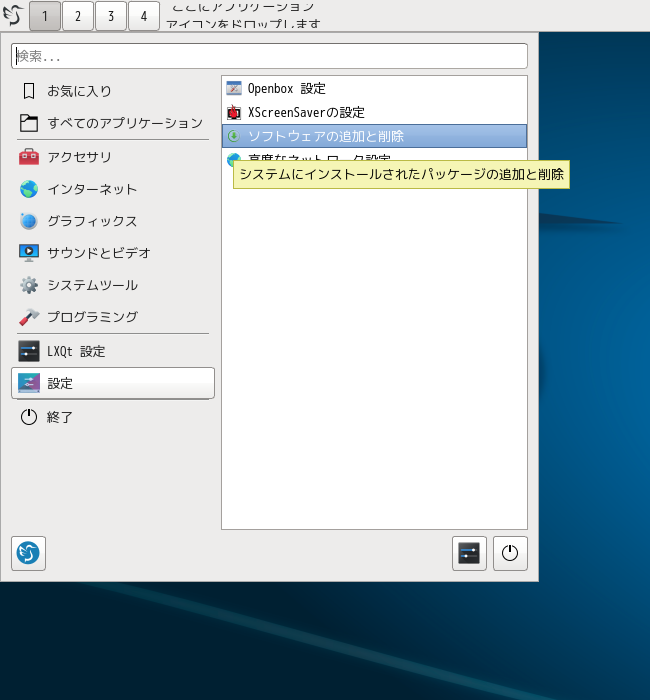Open the 終了 leave category
Viewport: 650px width, 700px height.
pos(112,417)
